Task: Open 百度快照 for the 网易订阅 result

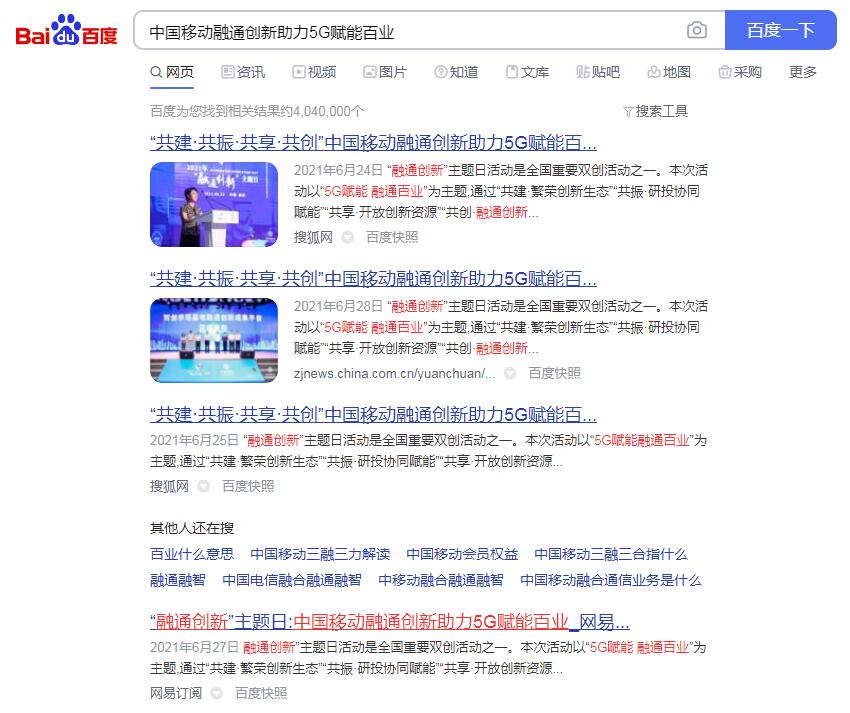Action: click(261, 693)
